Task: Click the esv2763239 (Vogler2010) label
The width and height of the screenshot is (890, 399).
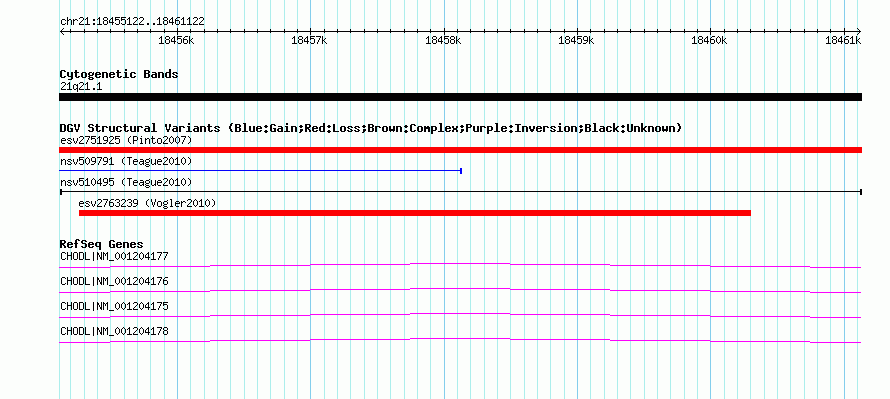Action: click(x=148, y=203)
